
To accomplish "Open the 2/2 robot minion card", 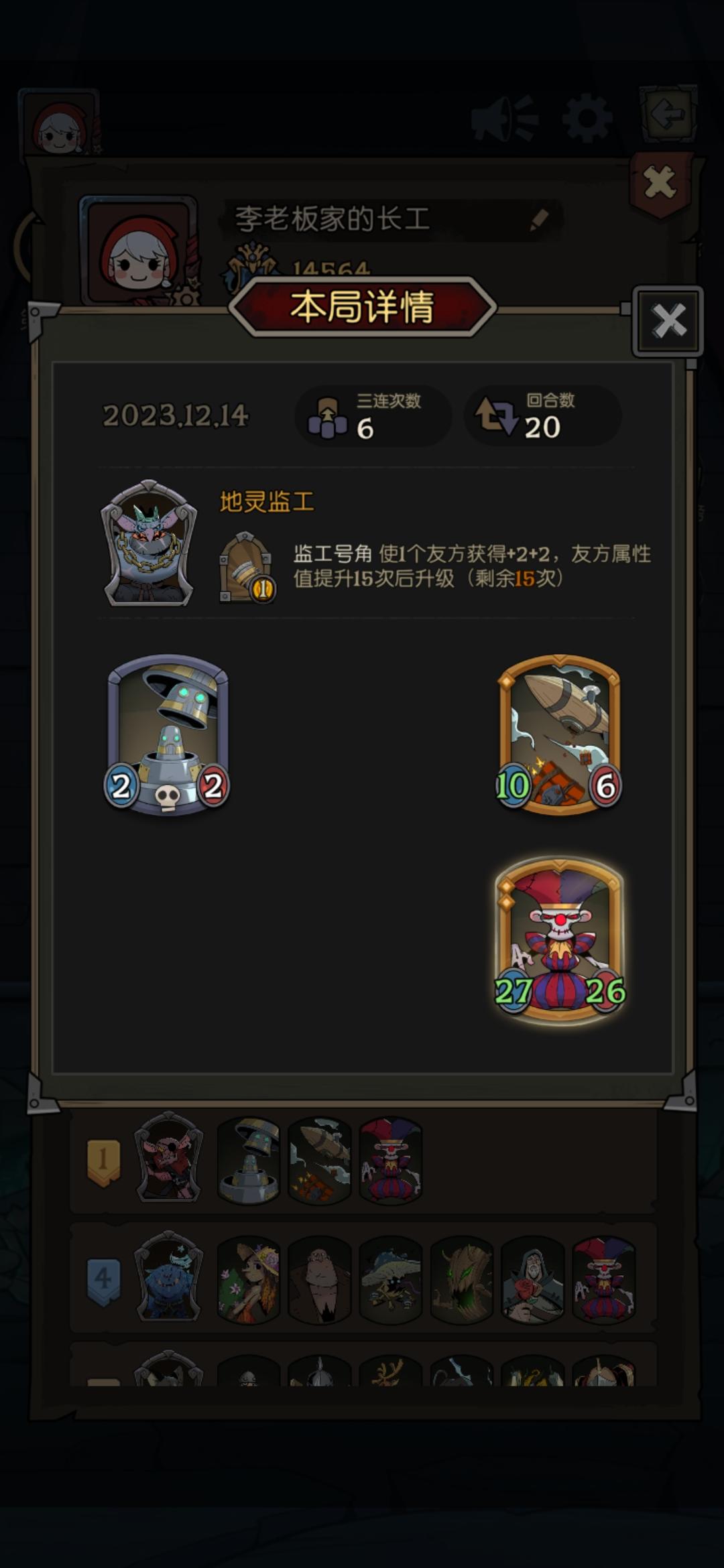I will click(x=168, y=734).
